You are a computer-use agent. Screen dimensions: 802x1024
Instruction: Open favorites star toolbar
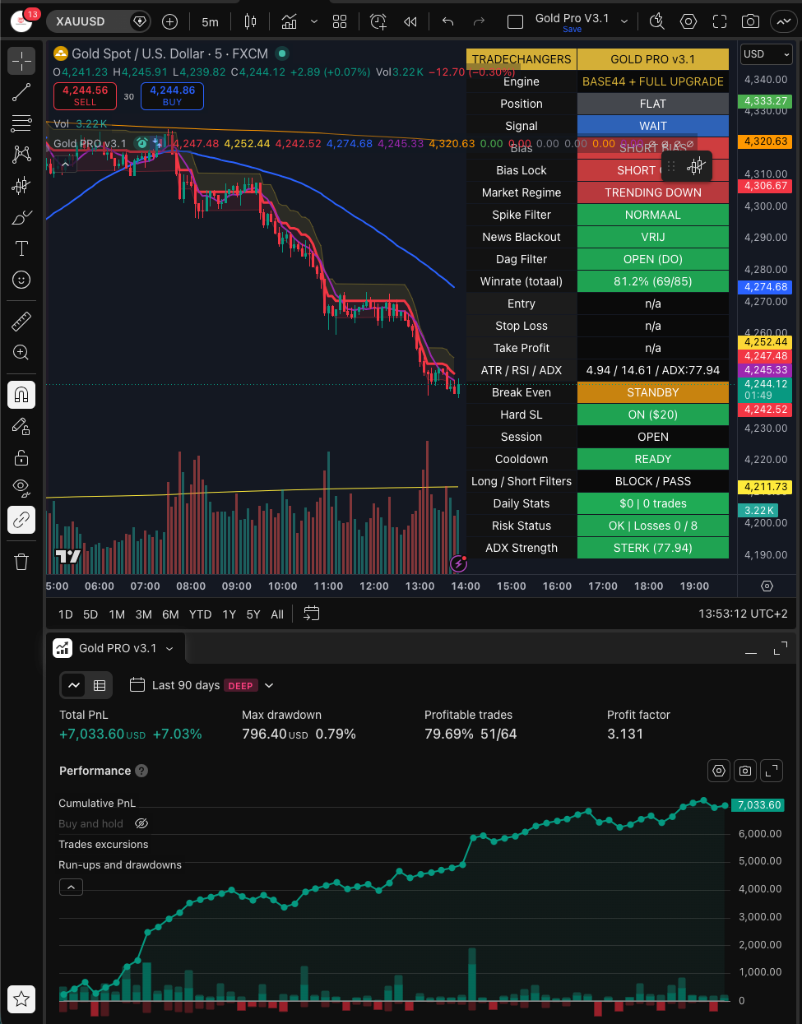coord(22,999)
